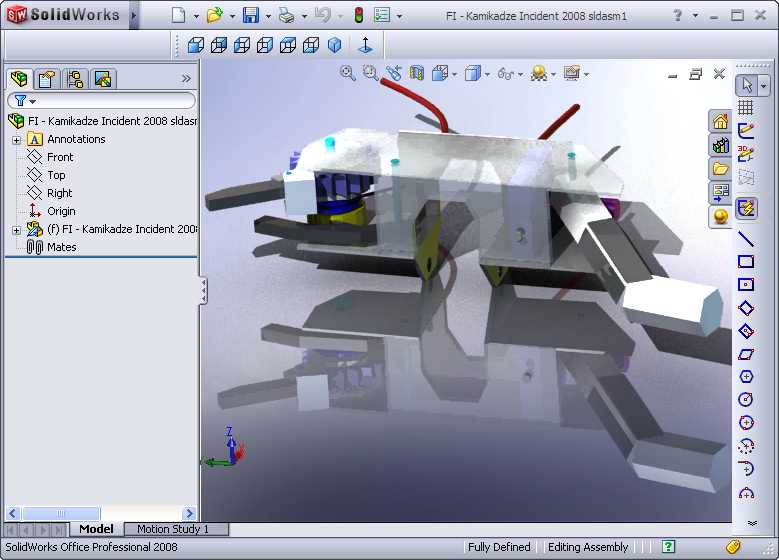Click the Rebuild traffic light icon

pyautogui.click(x=358, y=15)
